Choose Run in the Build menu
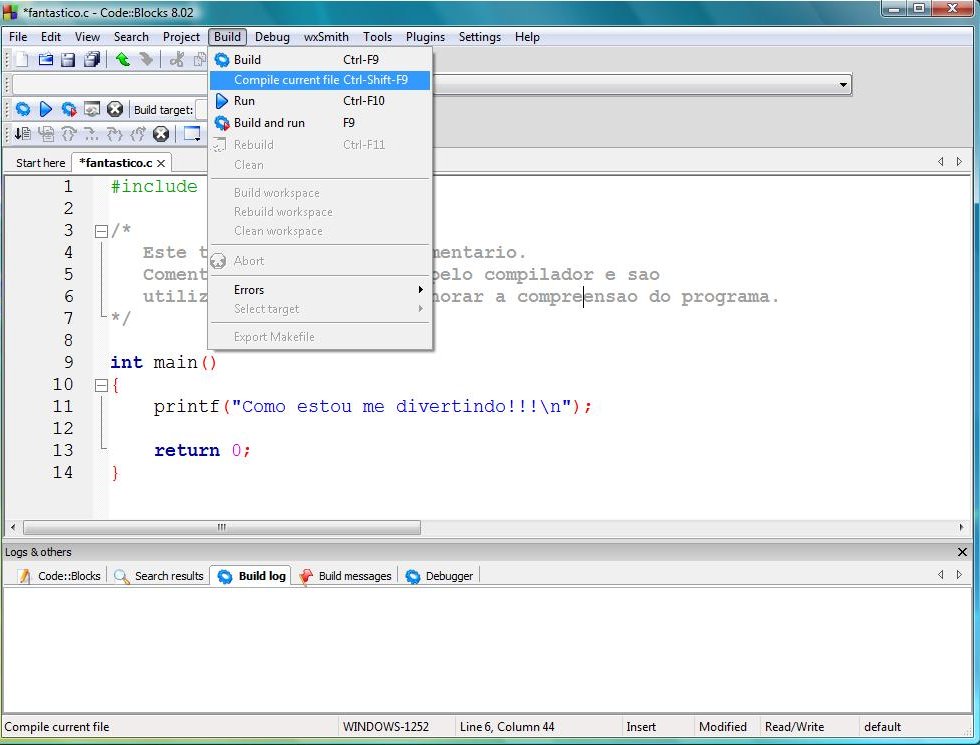Screen dimensions: 980x745 coord(320,101)
